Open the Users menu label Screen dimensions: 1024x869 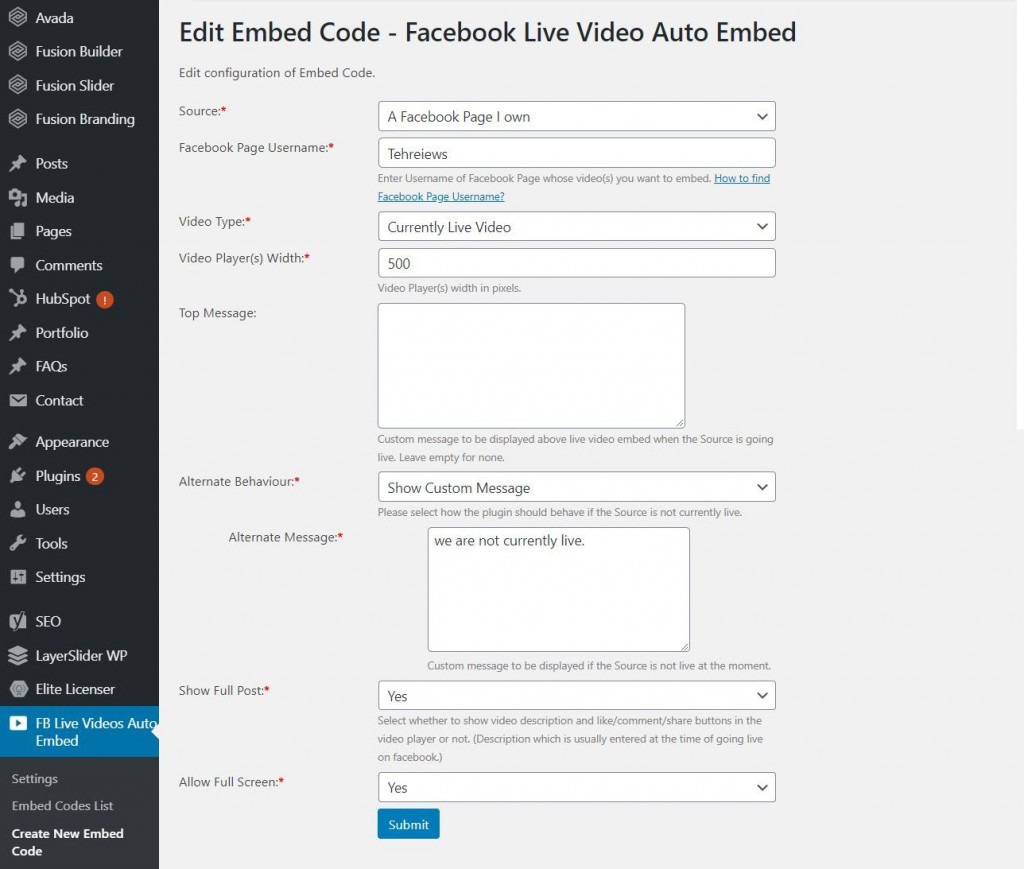pyautogui.click(x=52, y=509)
